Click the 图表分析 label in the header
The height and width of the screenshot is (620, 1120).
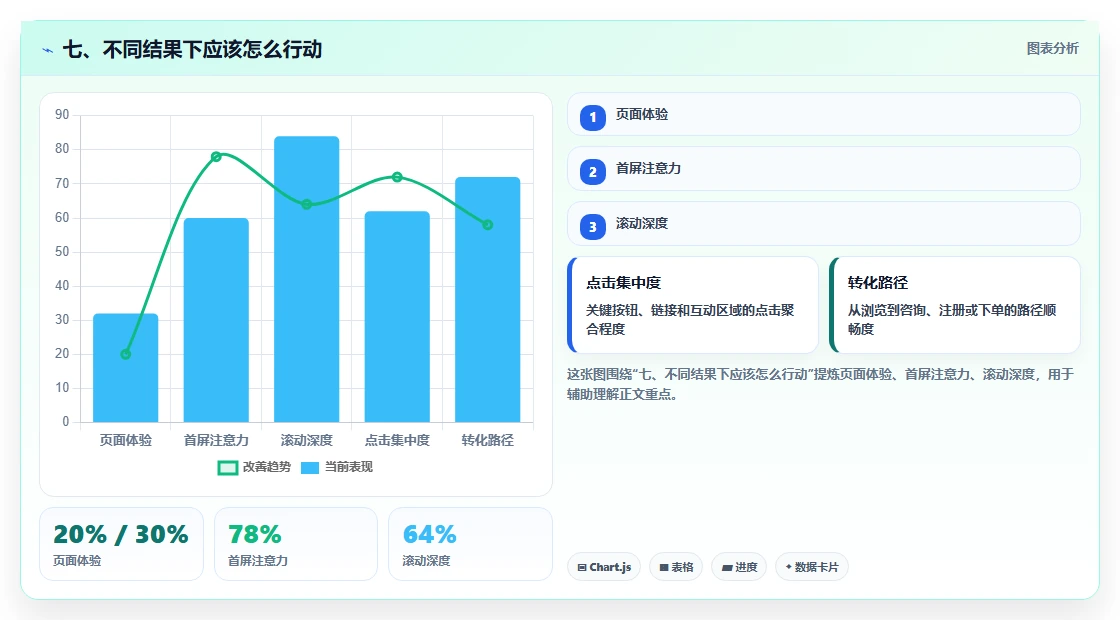[x=1052, y=49]
